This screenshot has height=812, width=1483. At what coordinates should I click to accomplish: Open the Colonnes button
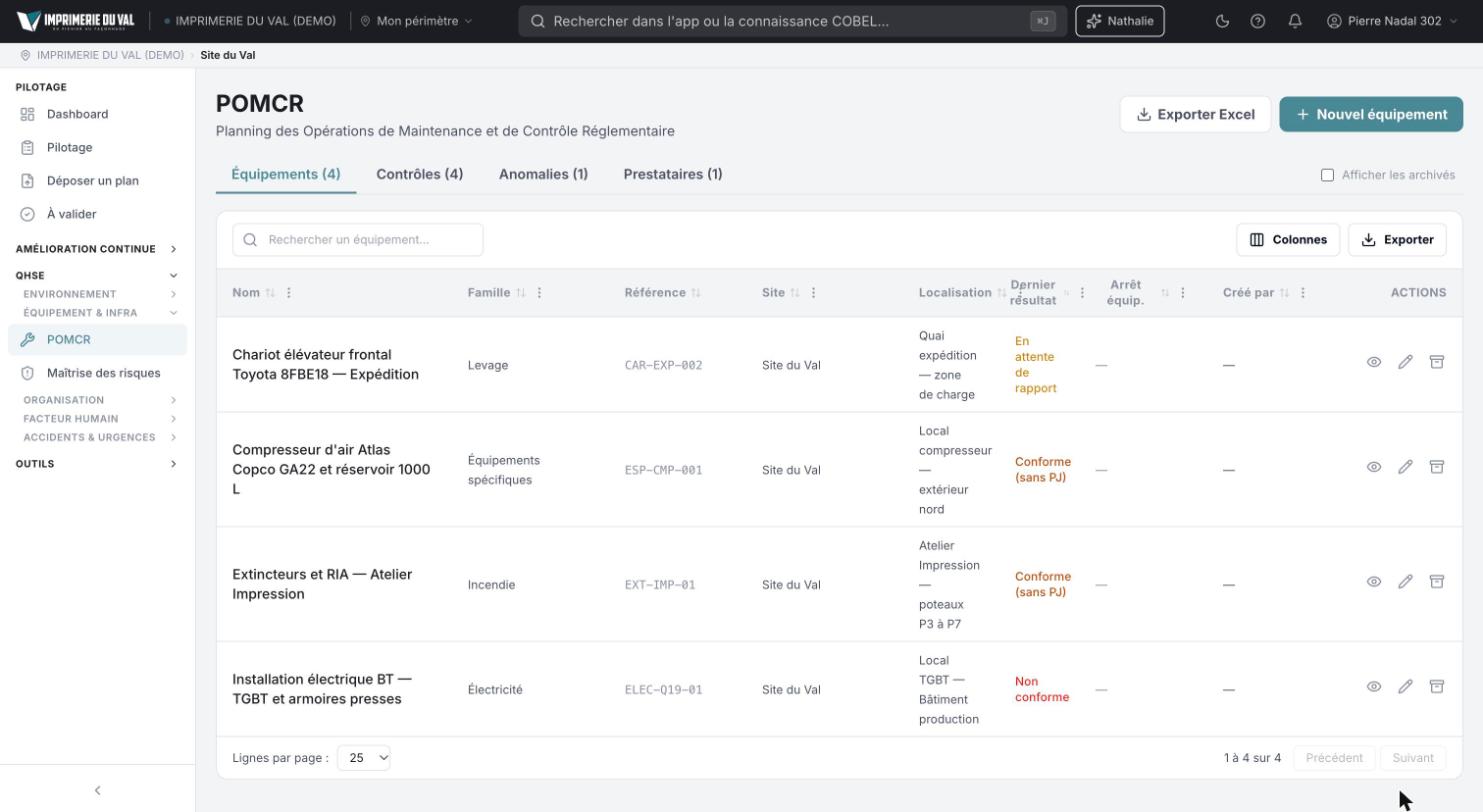coord(1288,240)
